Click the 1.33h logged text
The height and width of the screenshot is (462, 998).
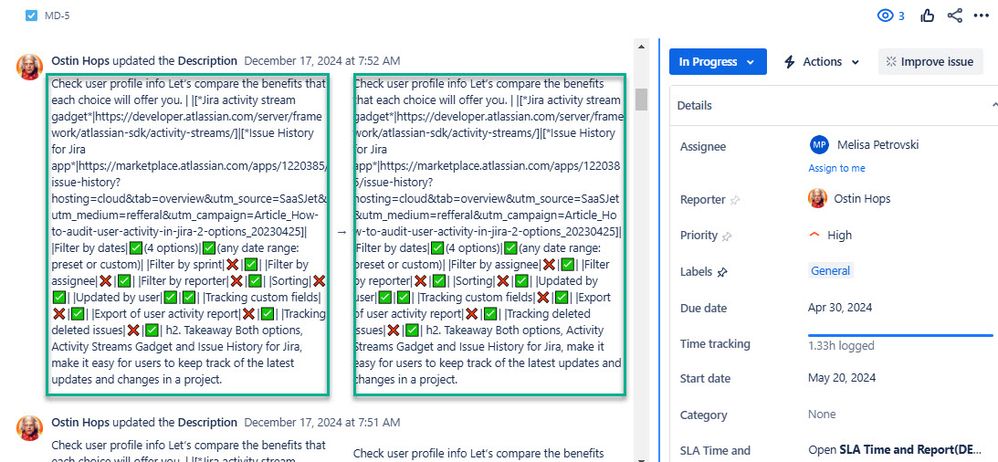coord(841,346)
